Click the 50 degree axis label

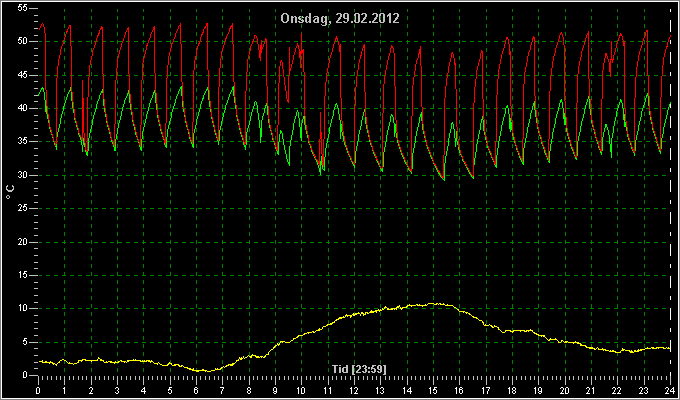(x=23, y=41)
